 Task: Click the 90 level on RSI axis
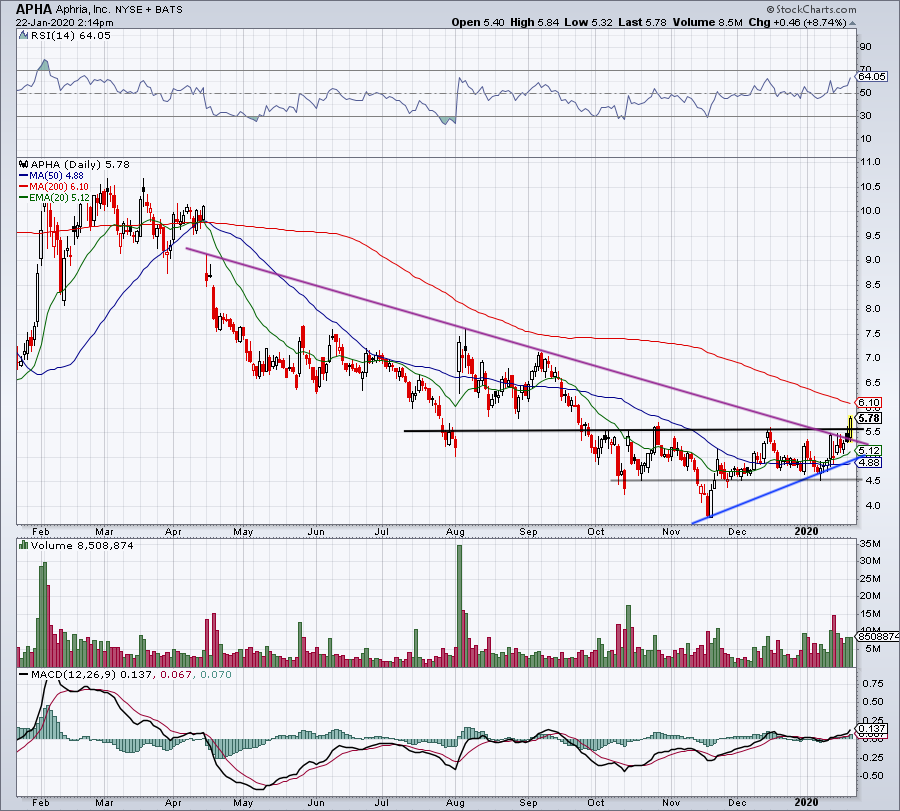pos(865,46)
